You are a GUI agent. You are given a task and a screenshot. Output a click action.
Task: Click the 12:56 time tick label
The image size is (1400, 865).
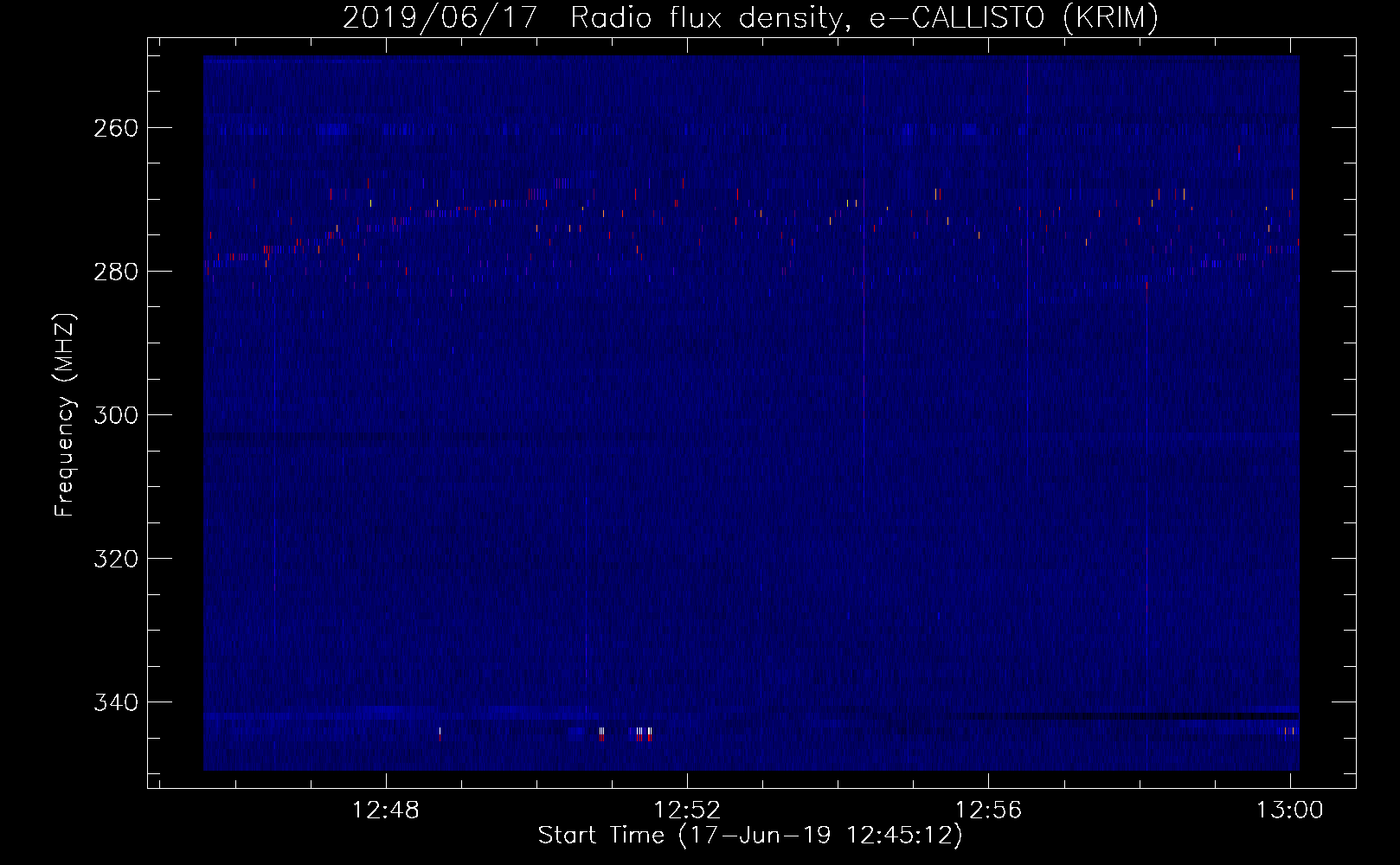988,811
